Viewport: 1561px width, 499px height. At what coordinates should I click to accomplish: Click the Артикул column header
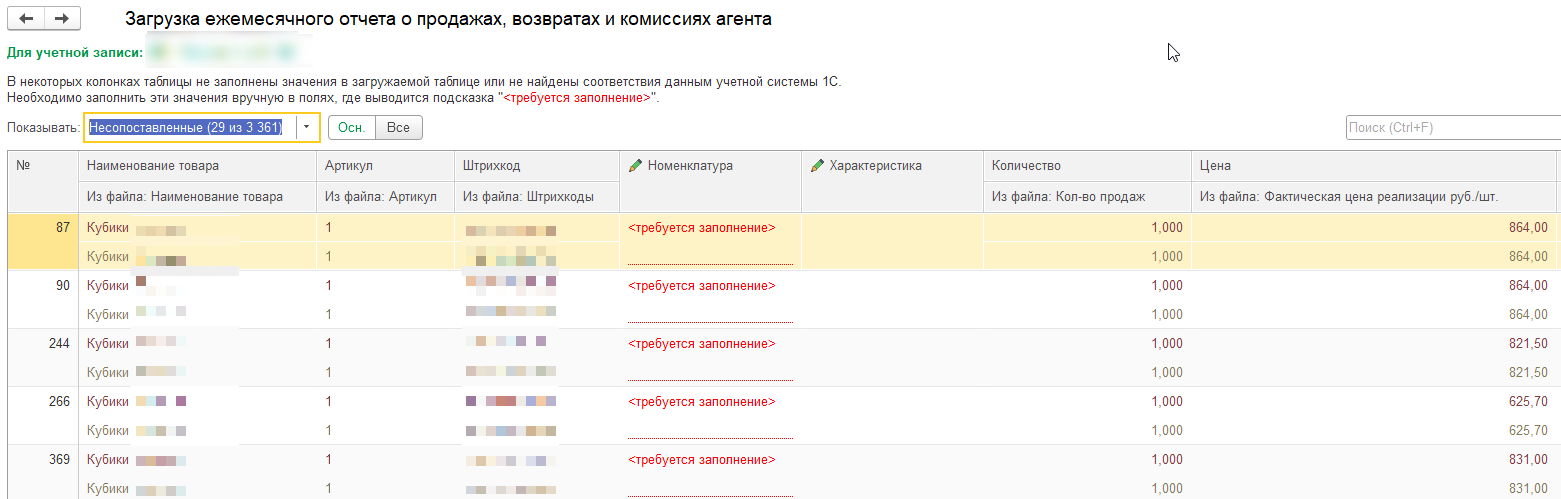point(386,166)
